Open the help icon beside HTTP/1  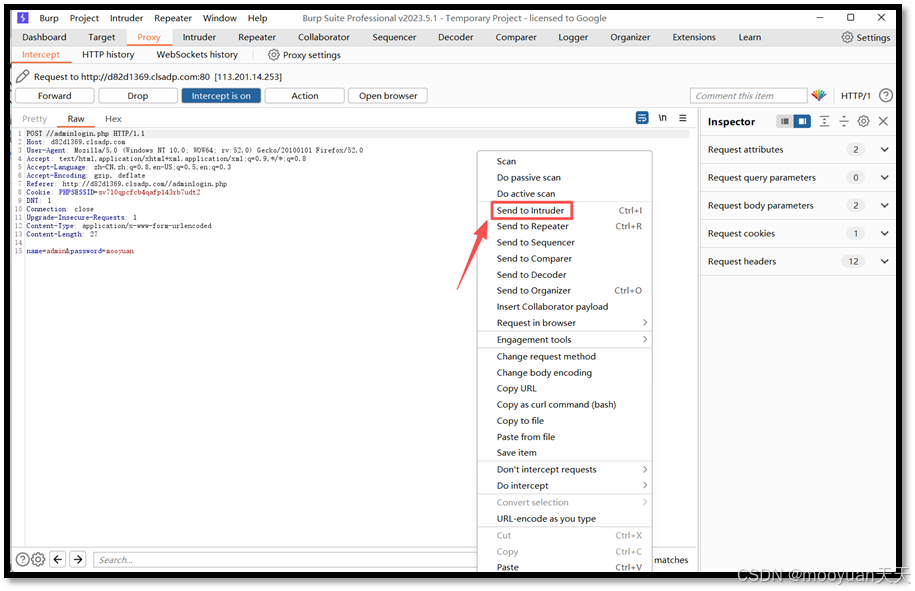(x=885, y=95)
